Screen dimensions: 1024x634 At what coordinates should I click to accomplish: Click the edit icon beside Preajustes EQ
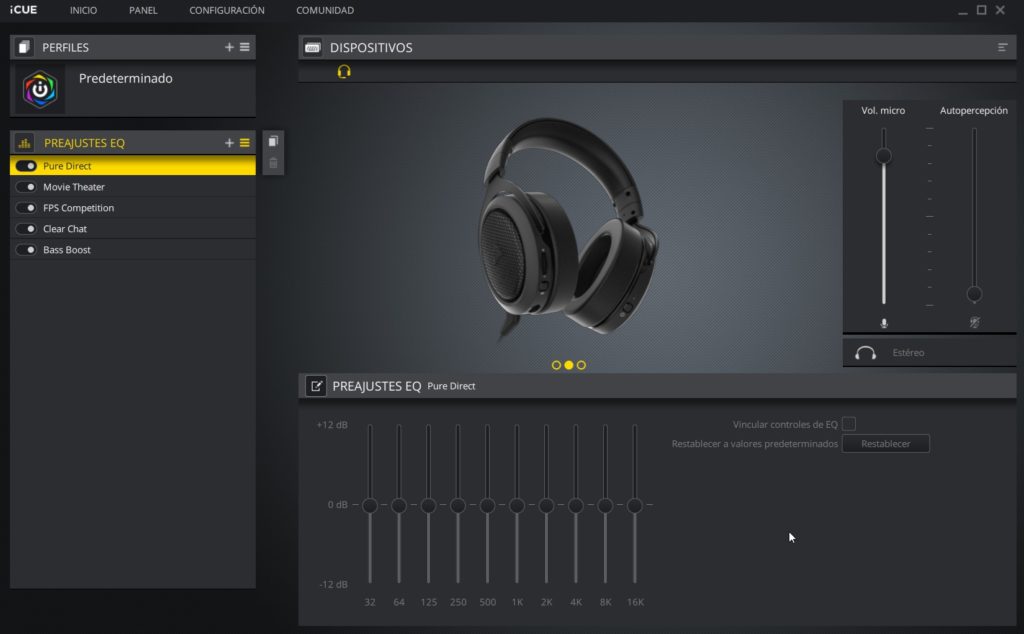(316, 386)
